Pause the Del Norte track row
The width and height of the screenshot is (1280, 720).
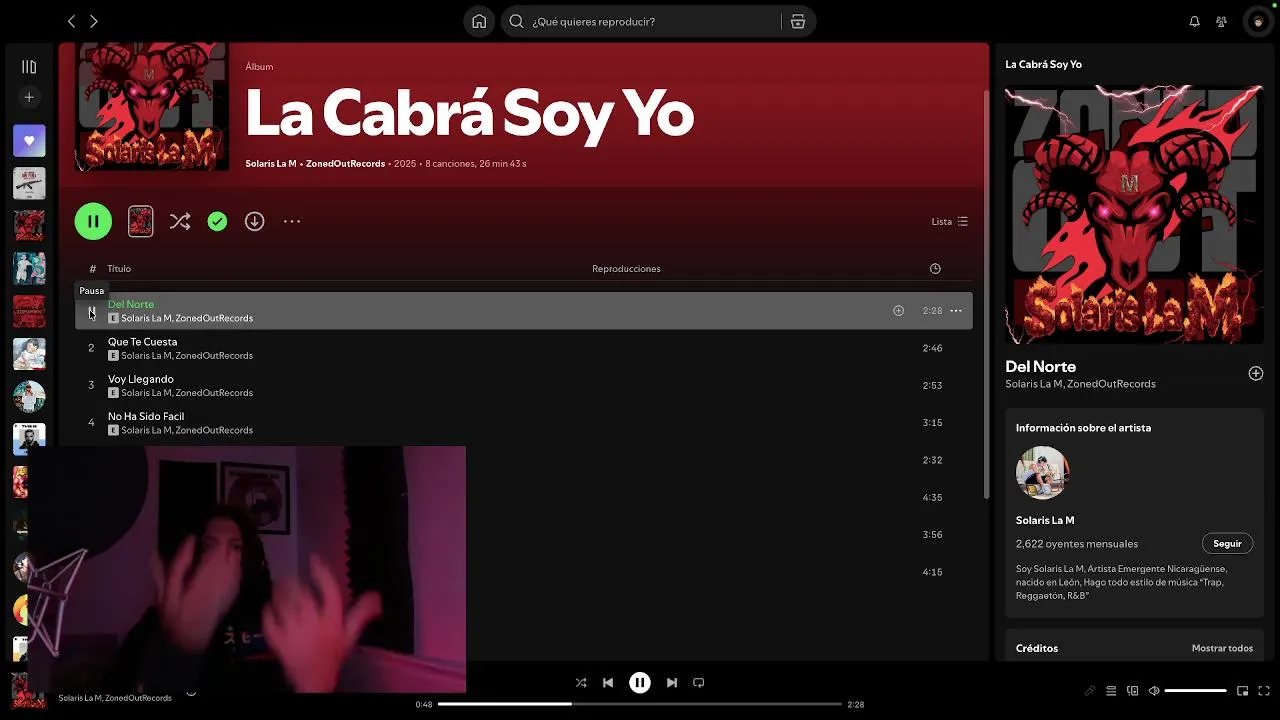coord(91,312)
